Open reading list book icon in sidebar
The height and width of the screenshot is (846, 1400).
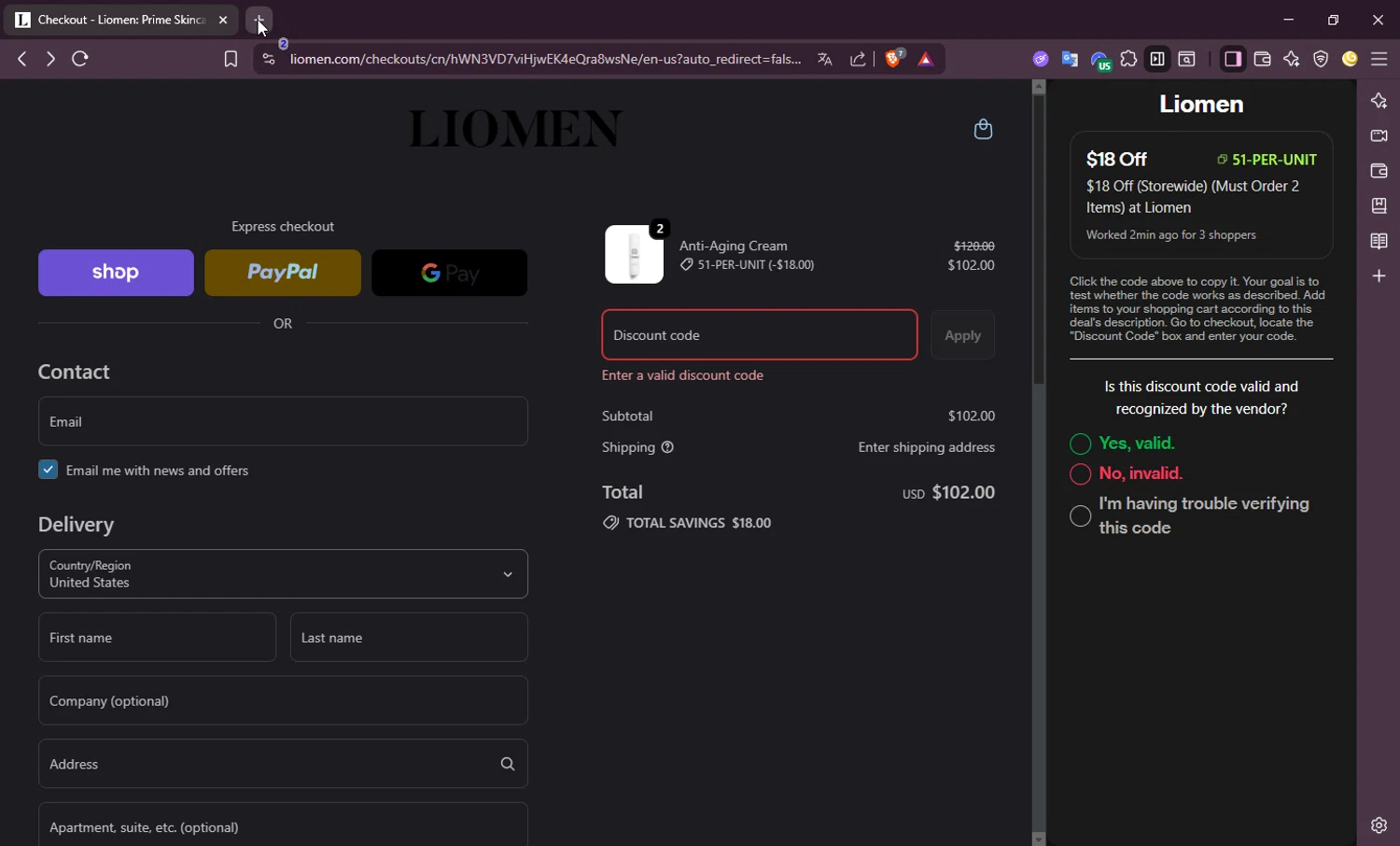click(1379, 241)
